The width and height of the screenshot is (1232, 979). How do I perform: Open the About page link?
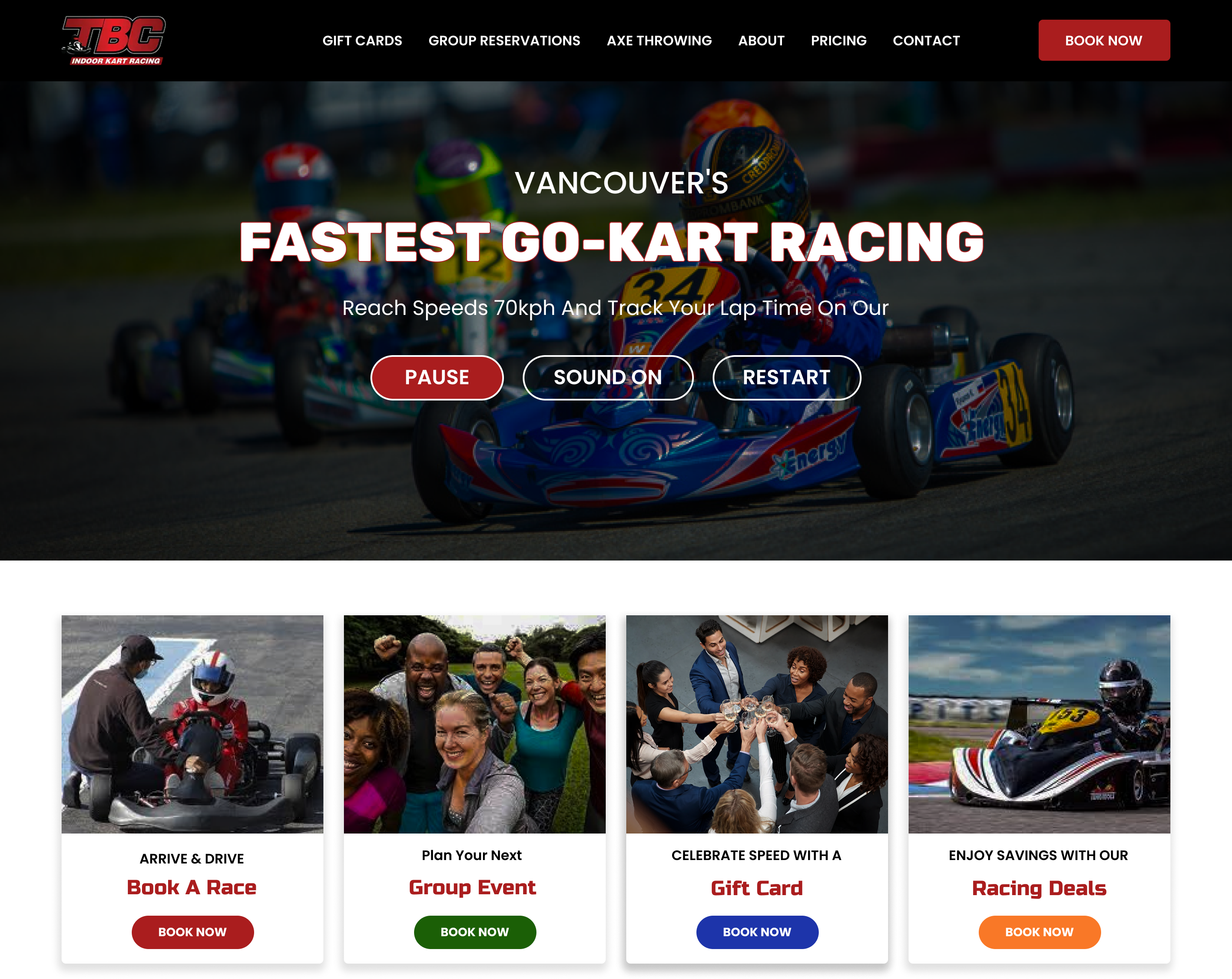[761, 41]
